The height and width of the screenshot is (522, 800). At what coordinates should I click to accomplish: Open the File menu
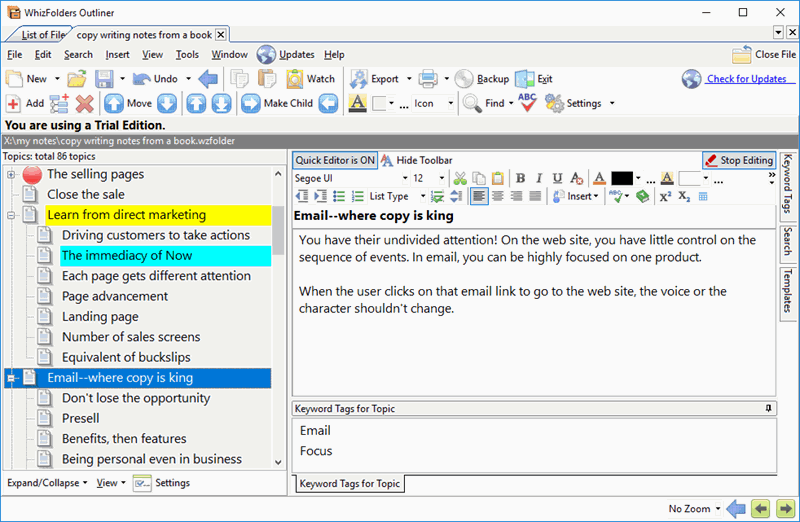(x=14, y=55)
